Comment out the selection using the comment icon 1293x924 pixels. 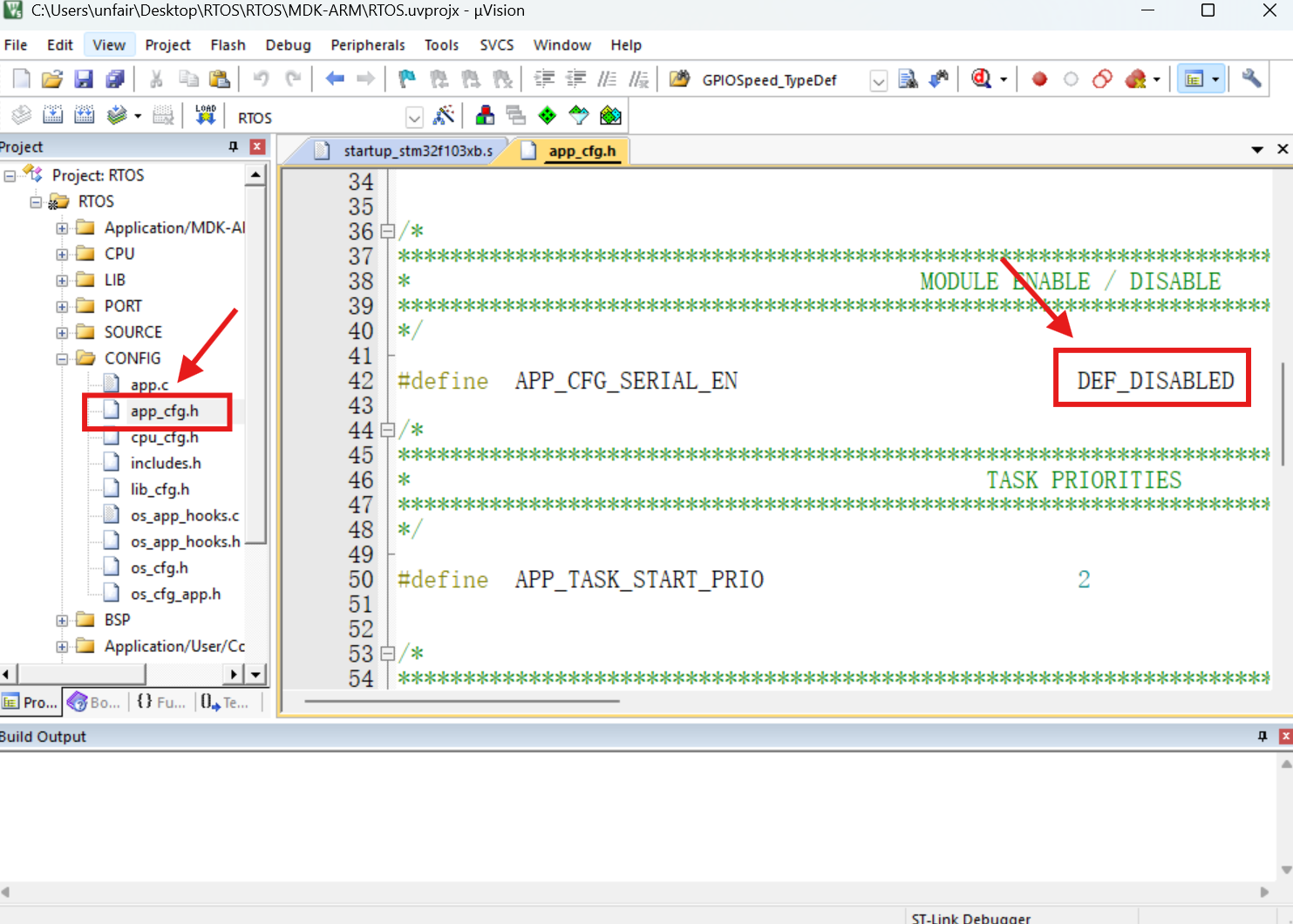pos(607,79)
